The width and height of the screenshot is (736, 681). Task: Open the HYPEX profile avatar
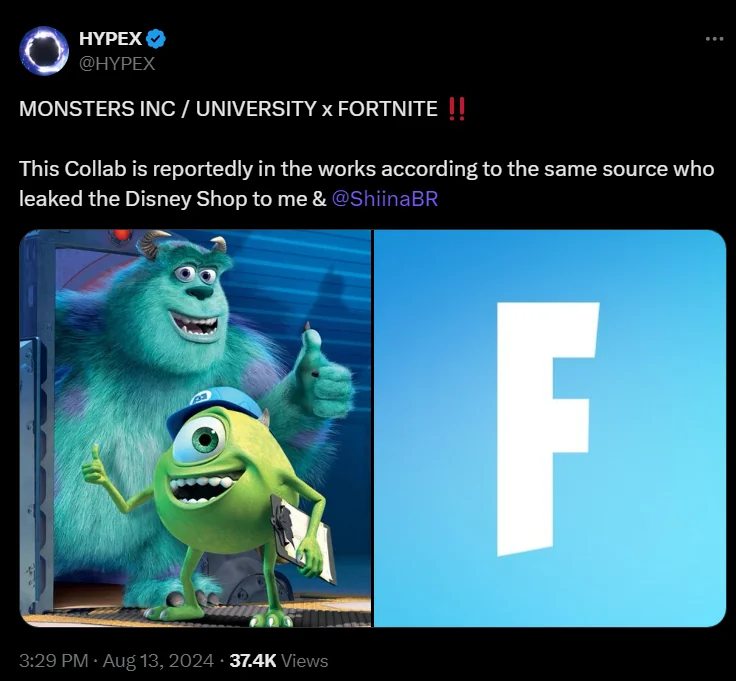pos(44,51)
